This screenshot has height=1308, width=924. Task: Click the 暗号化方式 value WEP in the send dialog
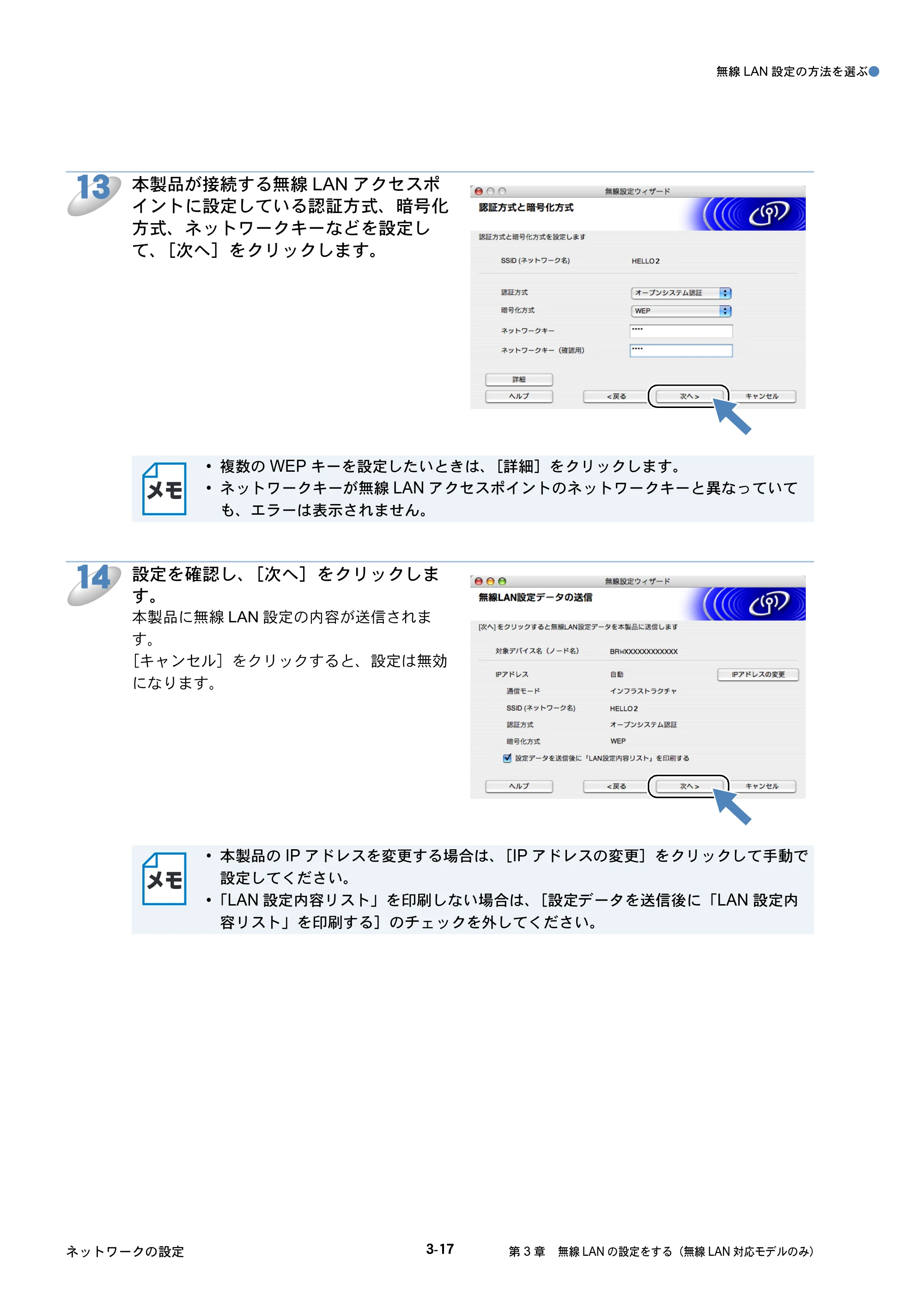pos(618,741)
